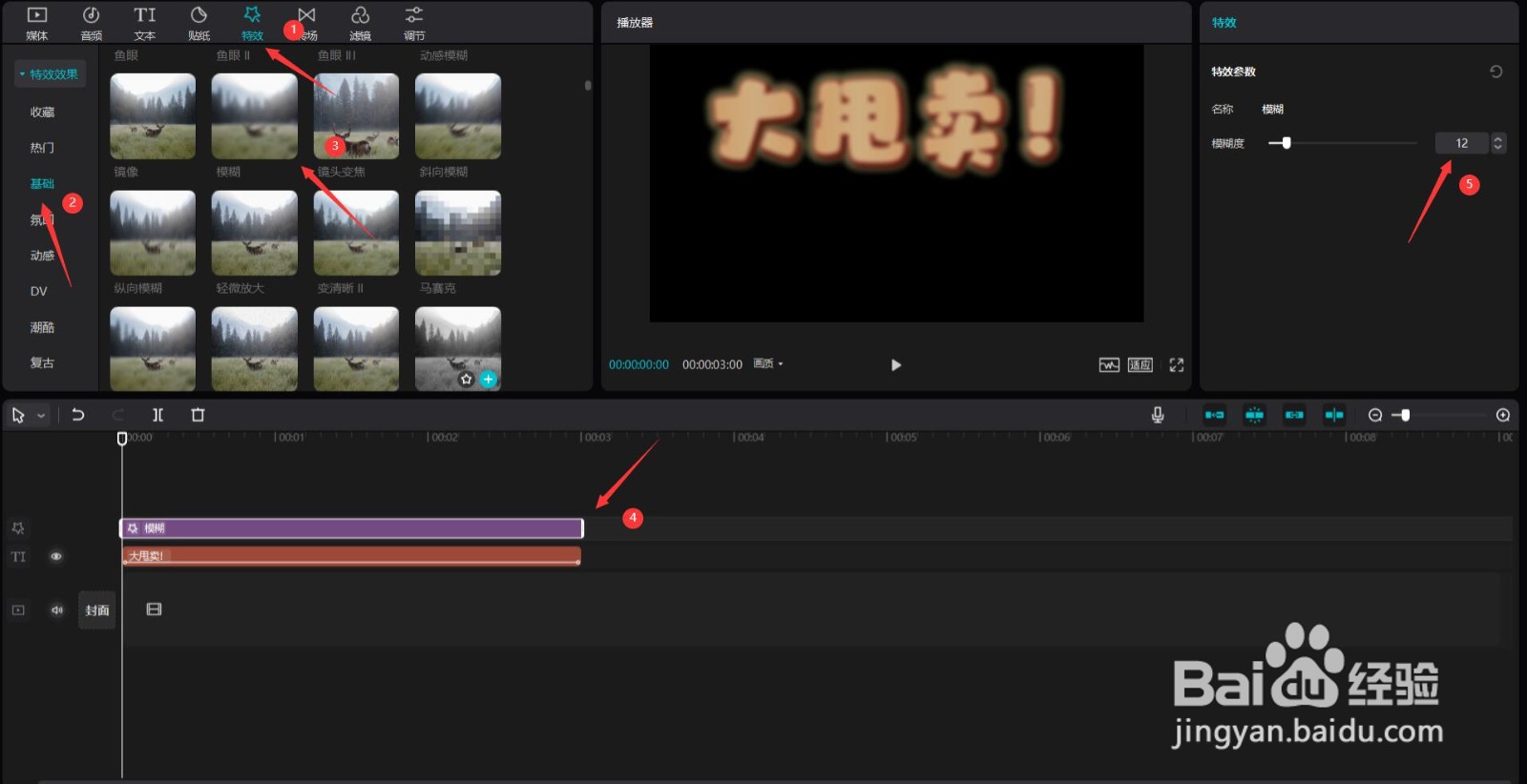Image resolution: width=1527 pixels, height=784 pixels.
Task: Click the effects panel scrollbar handle
Action: tap(588, 86)
